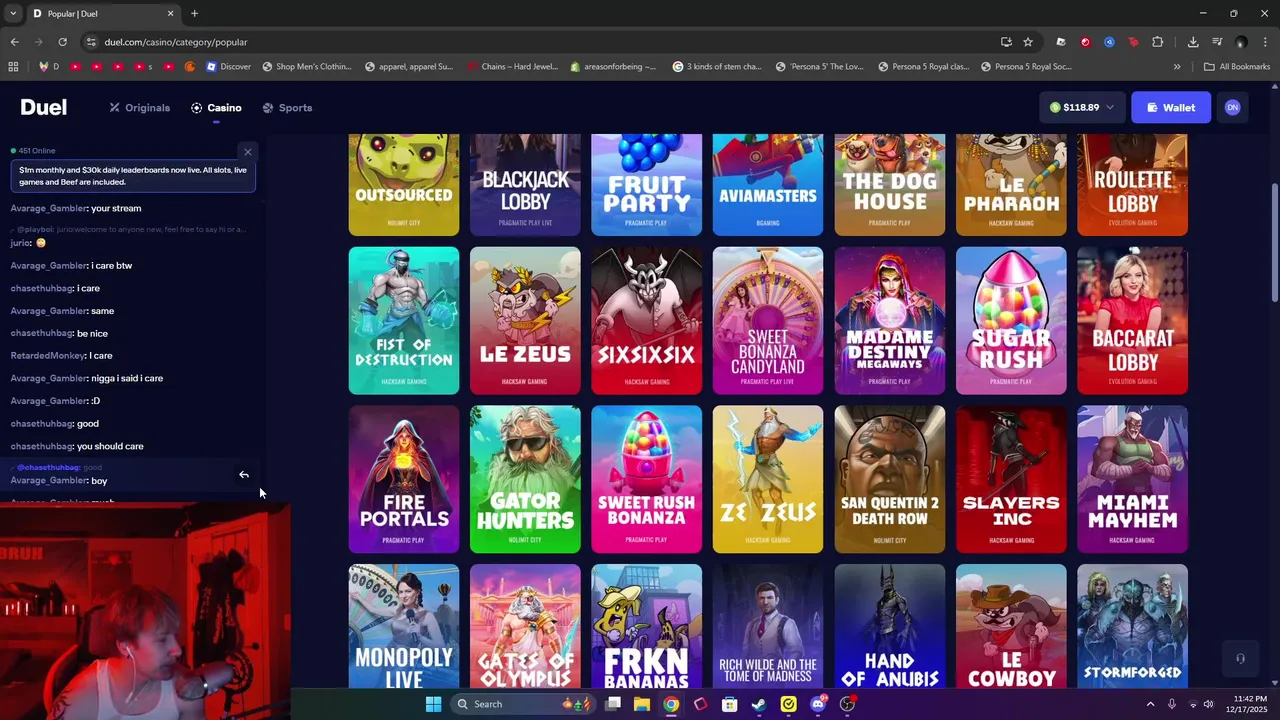The height and width of the screenshot is (720, 1280).
Task: Open the Hand of Anubis slot
Action: pos(890,626)
